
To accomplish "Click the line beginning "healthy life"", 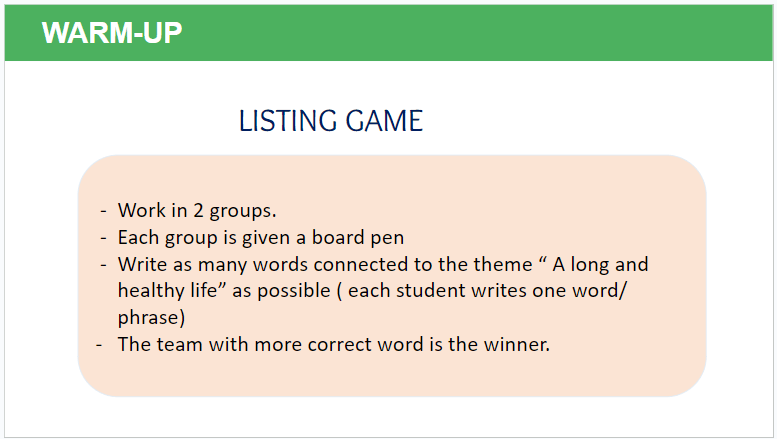I will [x=372, y=290].
